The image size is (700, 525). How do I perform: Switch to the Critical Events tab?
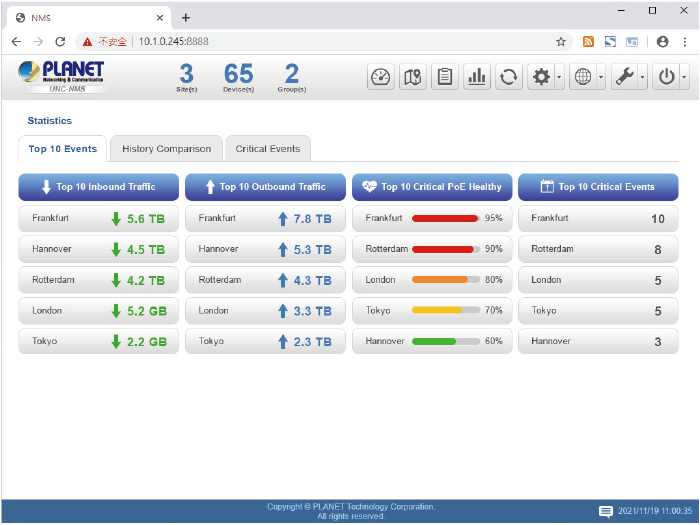tap(267, 149)
